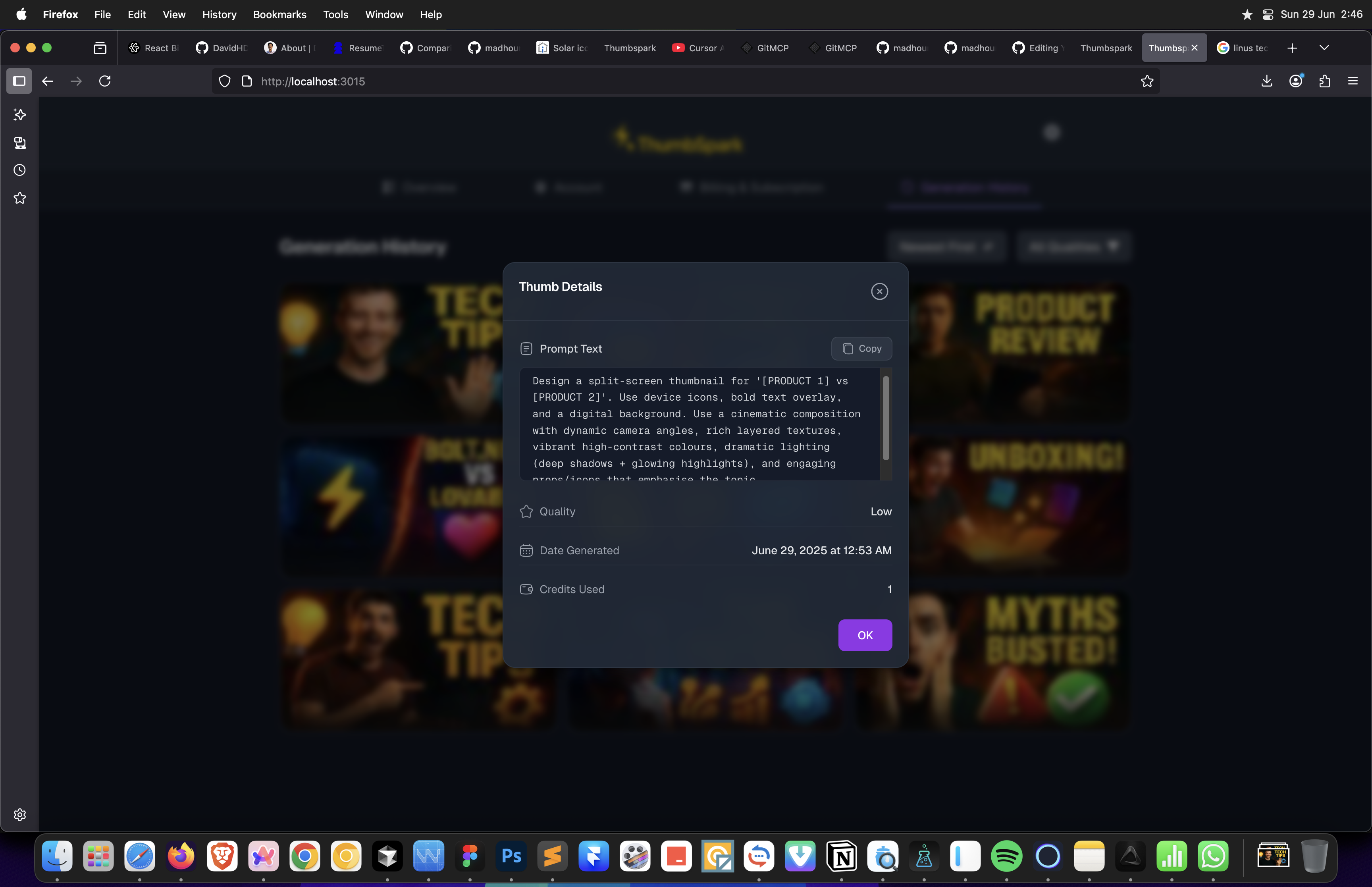Switch to the Cursor YouTube tab
This screenshot has width=1372, height=887.
[x=698, y=48]
